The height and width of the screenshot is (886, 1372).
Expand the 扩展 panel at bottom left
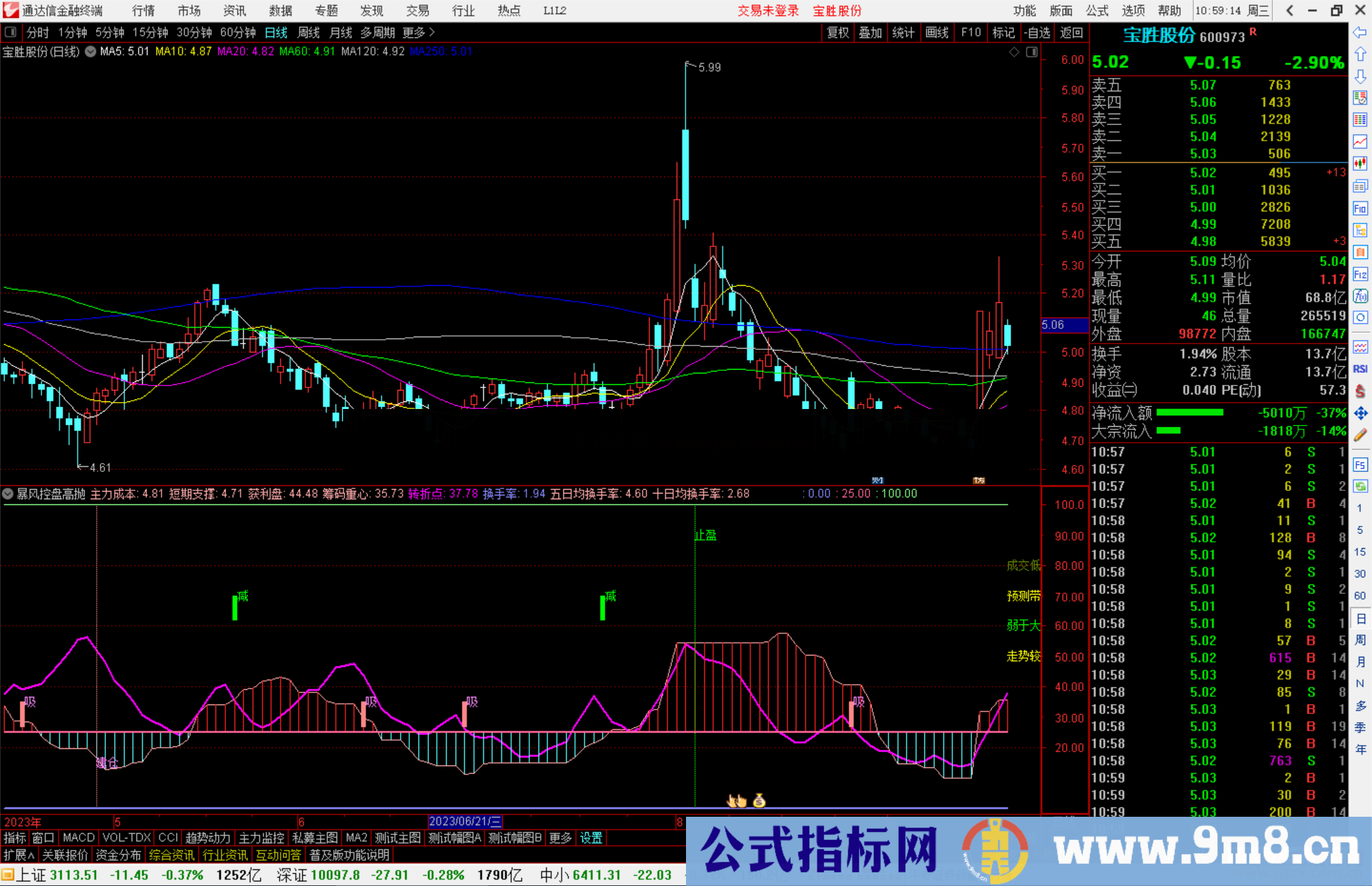[x=19, y=855]
